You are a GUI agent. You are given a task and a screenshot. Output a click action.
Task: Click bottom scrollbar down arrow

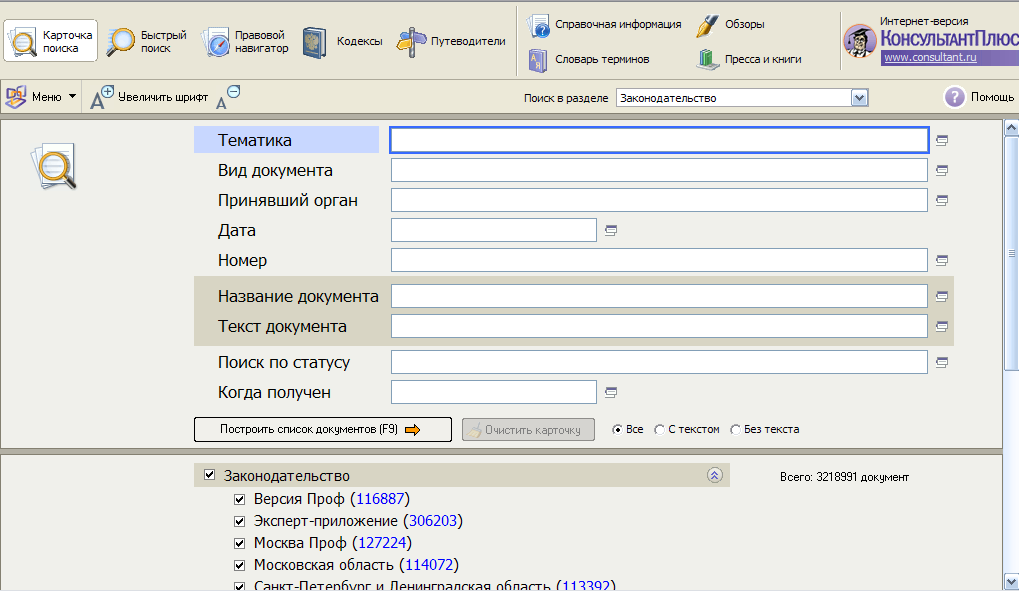click(1011, 582)
